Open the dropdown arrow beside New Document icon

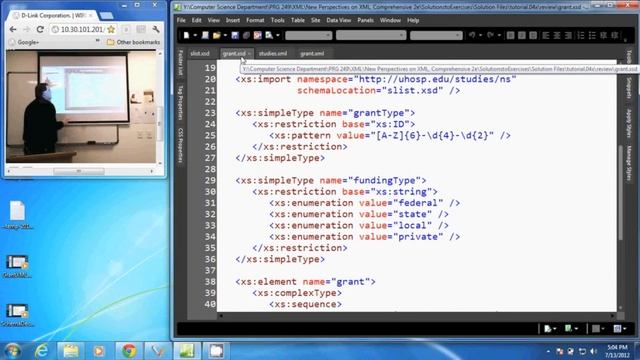(195, 36)
